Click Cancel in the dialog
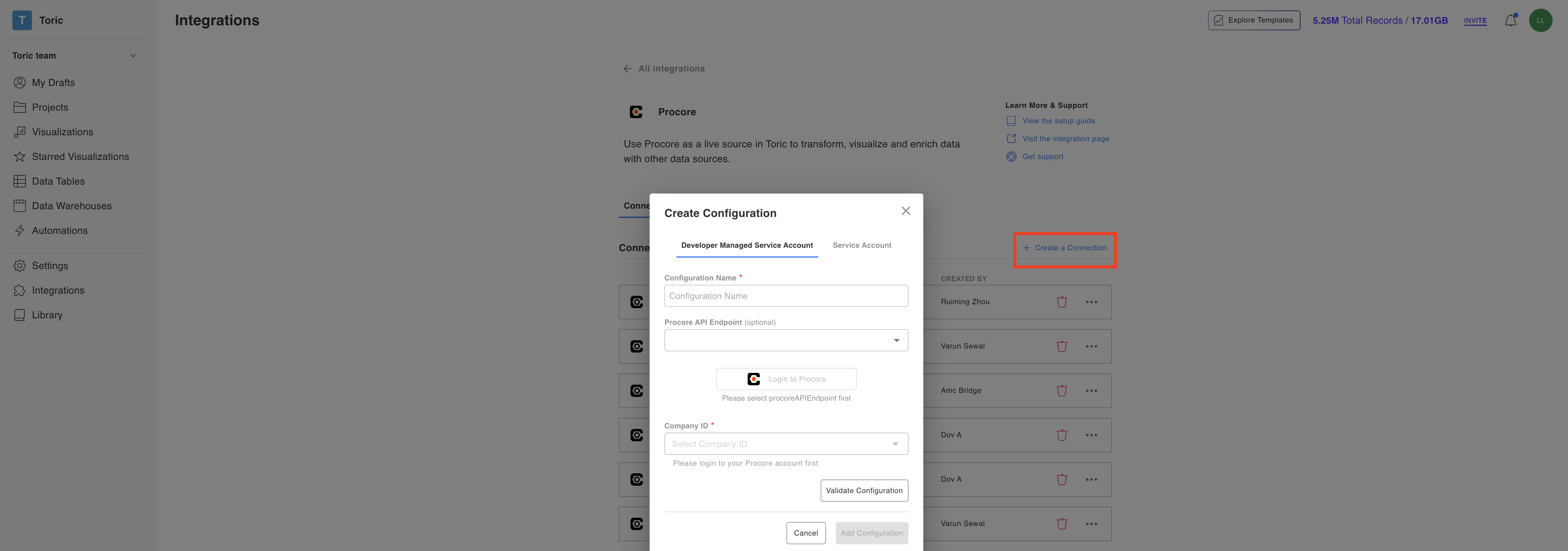The image size is (1568, 551). tap(805, 533)
